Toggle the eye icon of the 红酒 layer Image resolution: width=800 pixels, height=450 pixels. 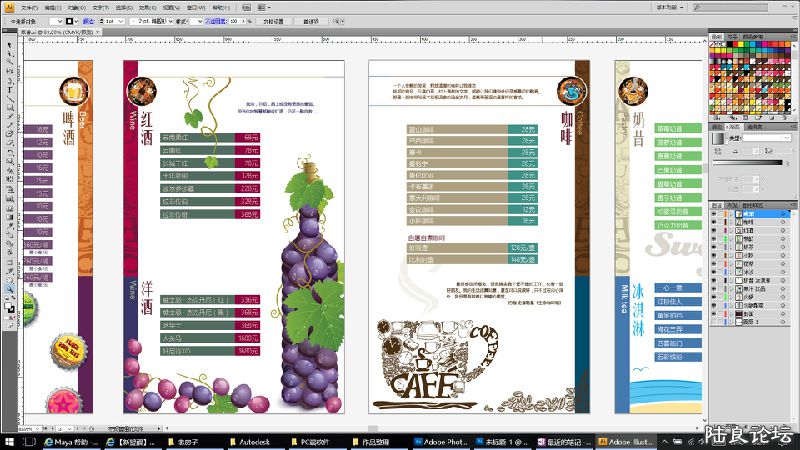point(713,230)
